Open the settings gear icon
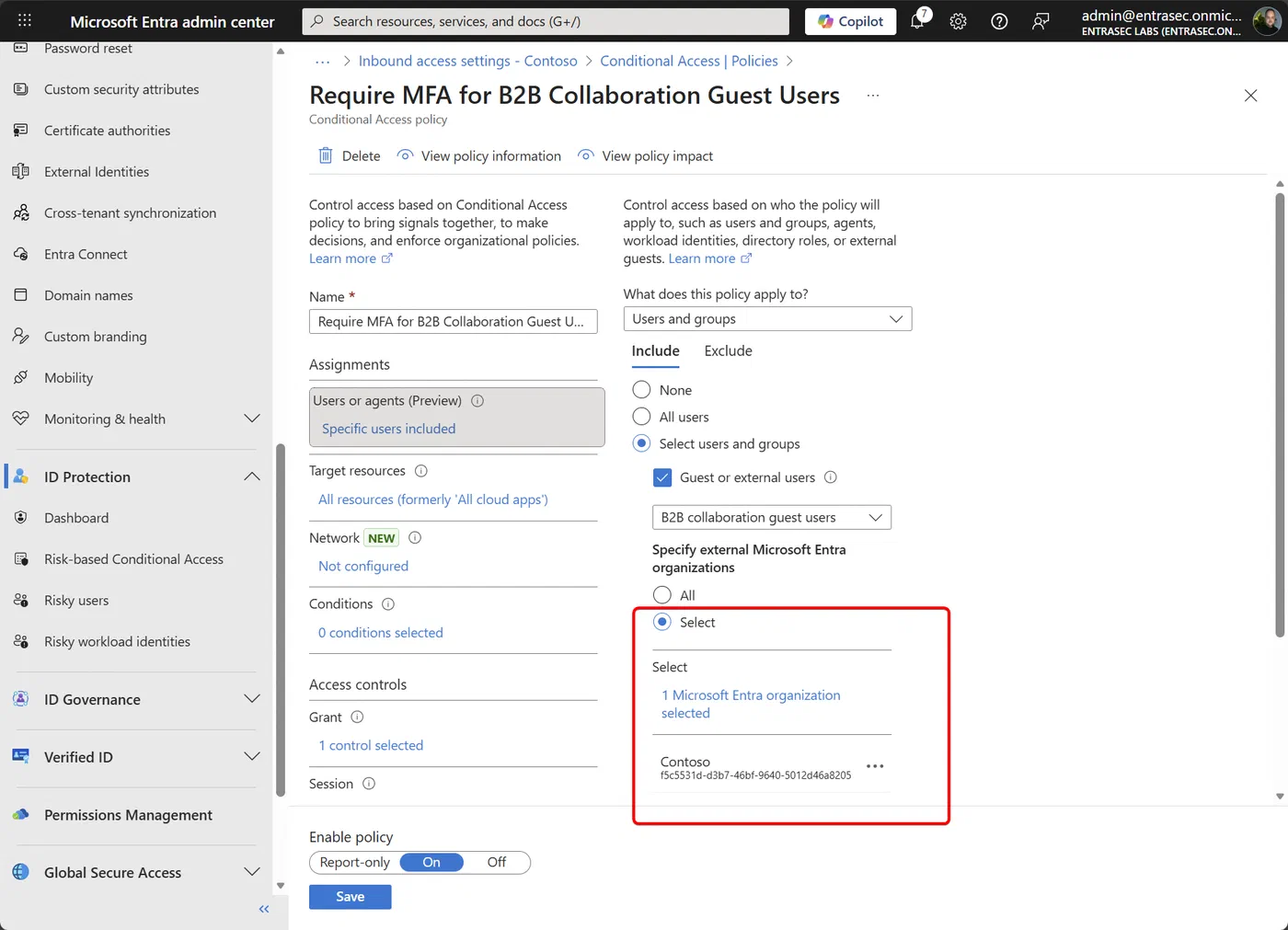 click(x=958, y=21)
